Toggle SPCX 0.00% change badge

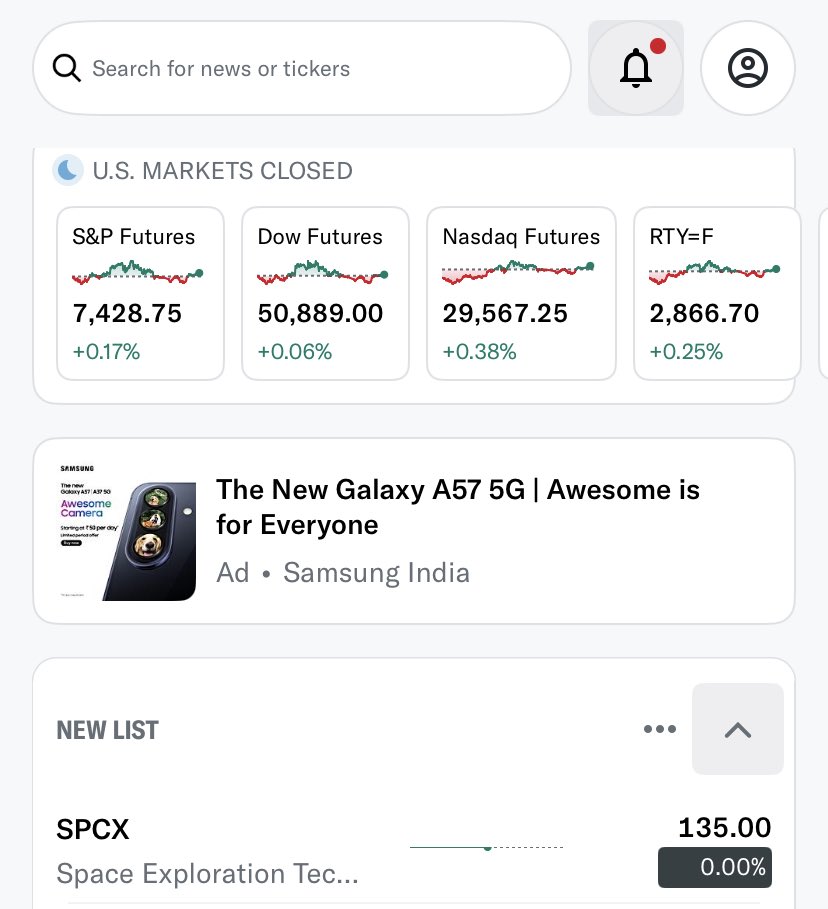tap(714, 867)
